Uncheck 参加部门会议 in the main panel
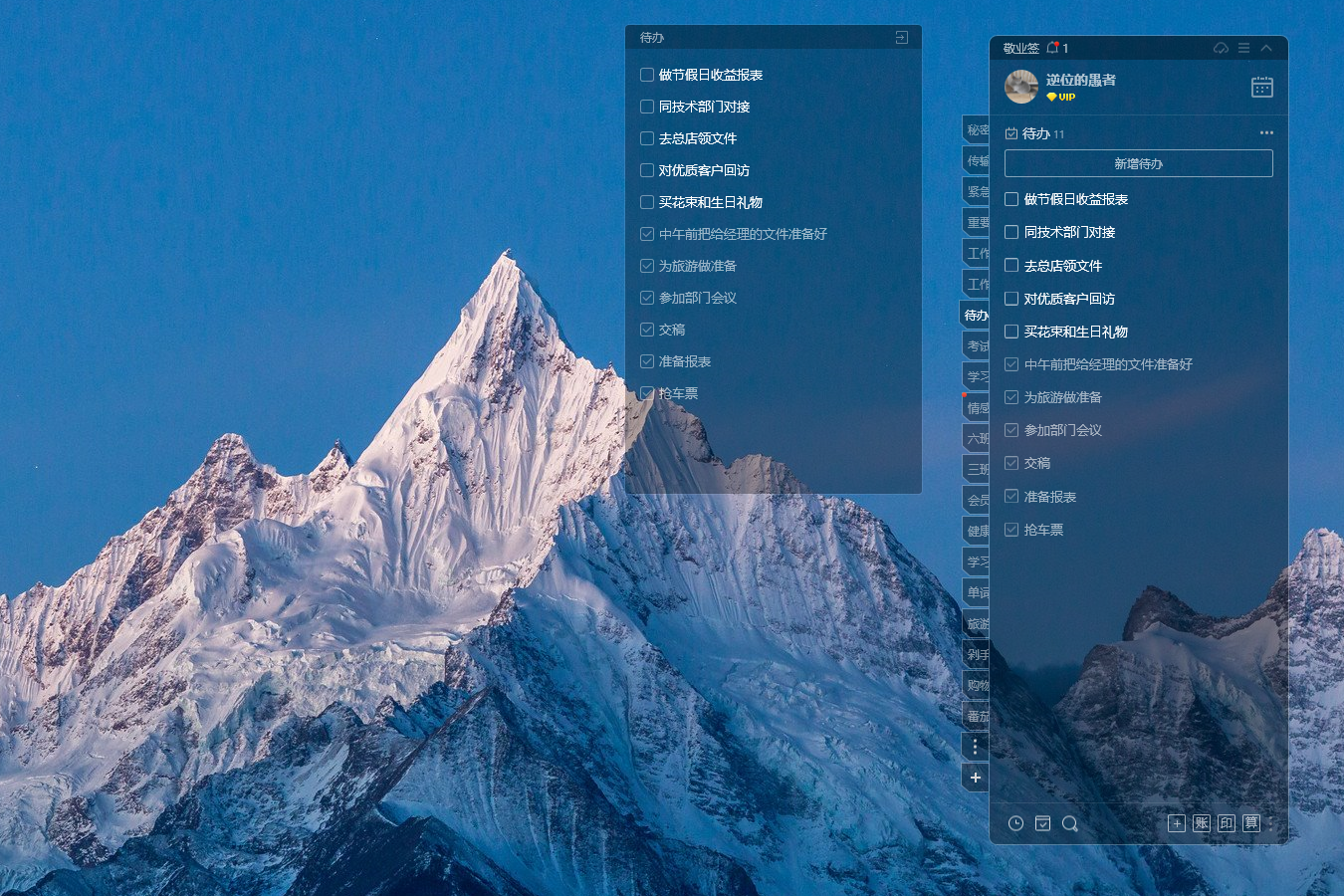Viewport: 1344px width, 896px height. pos(1011,430)
